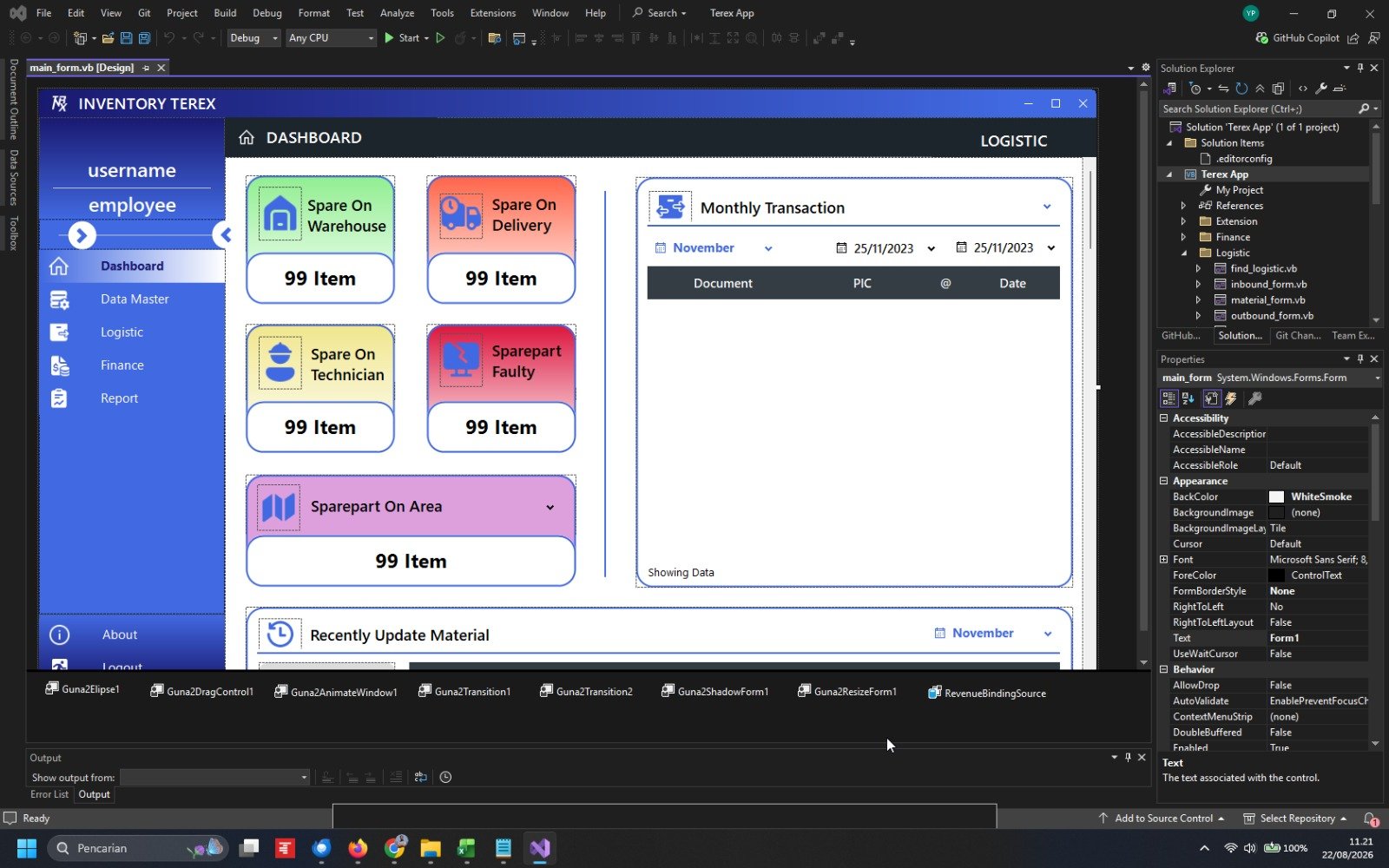
Task: Open the Any CPU platform dropdown
Action: (331, 38)
